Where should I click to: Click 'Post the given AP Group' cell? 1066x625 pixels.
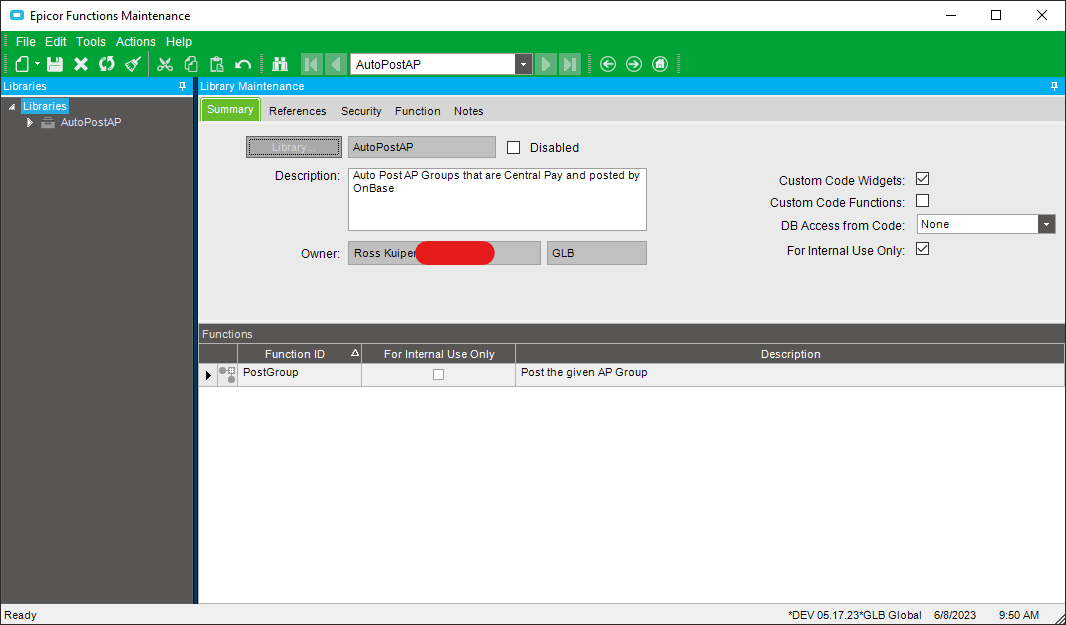click(x=790, y=375)
